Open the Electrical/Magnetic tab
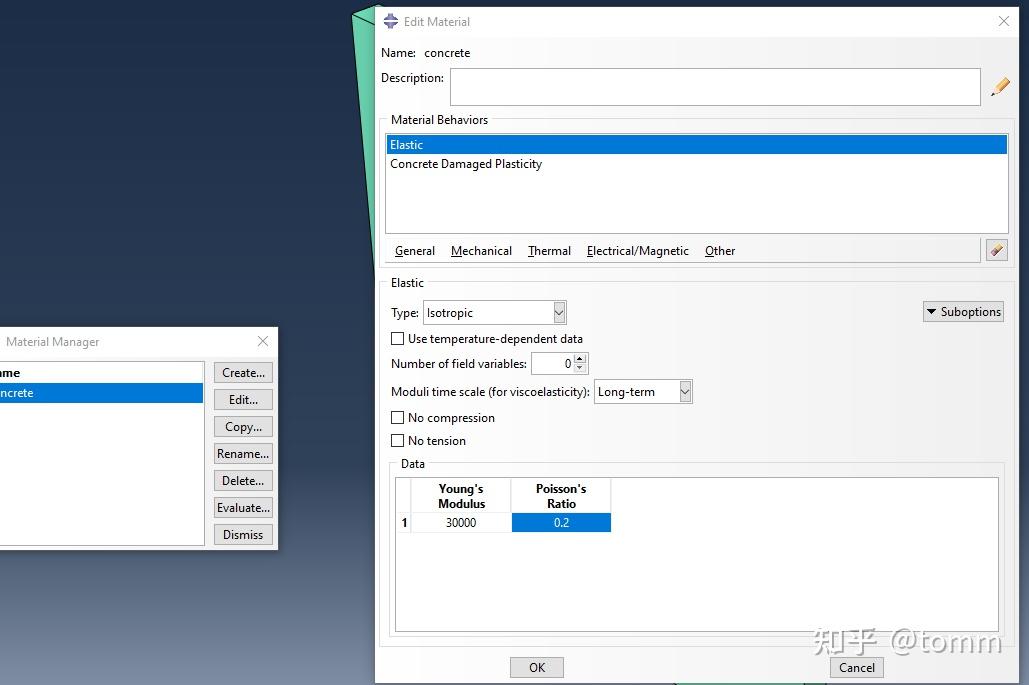Screen dimensions: 1029x685 [637, 251]
